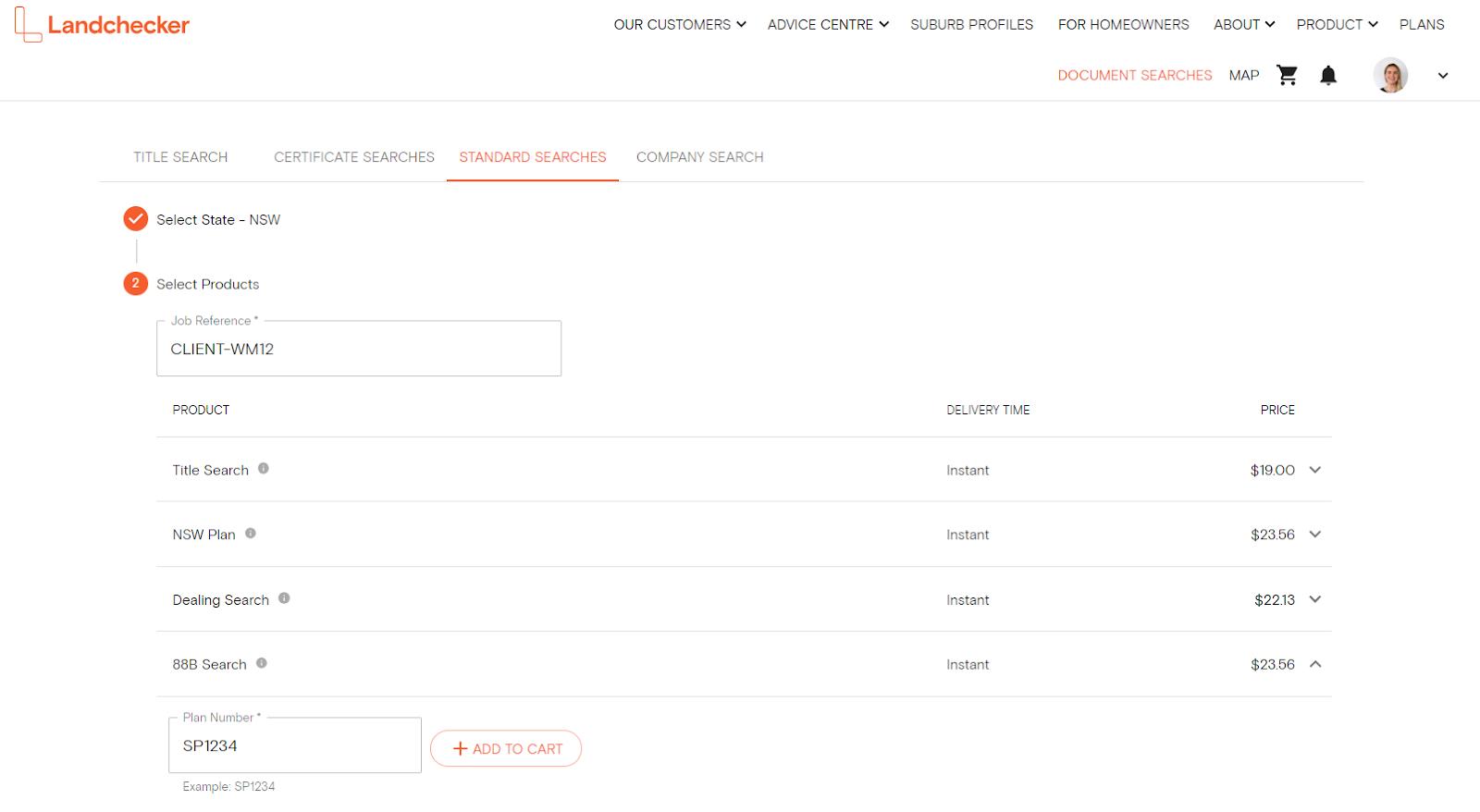Image resolution: width=1480 pixels, height=812 pixels.
Task: Click the Product column header
Action: 201,410
